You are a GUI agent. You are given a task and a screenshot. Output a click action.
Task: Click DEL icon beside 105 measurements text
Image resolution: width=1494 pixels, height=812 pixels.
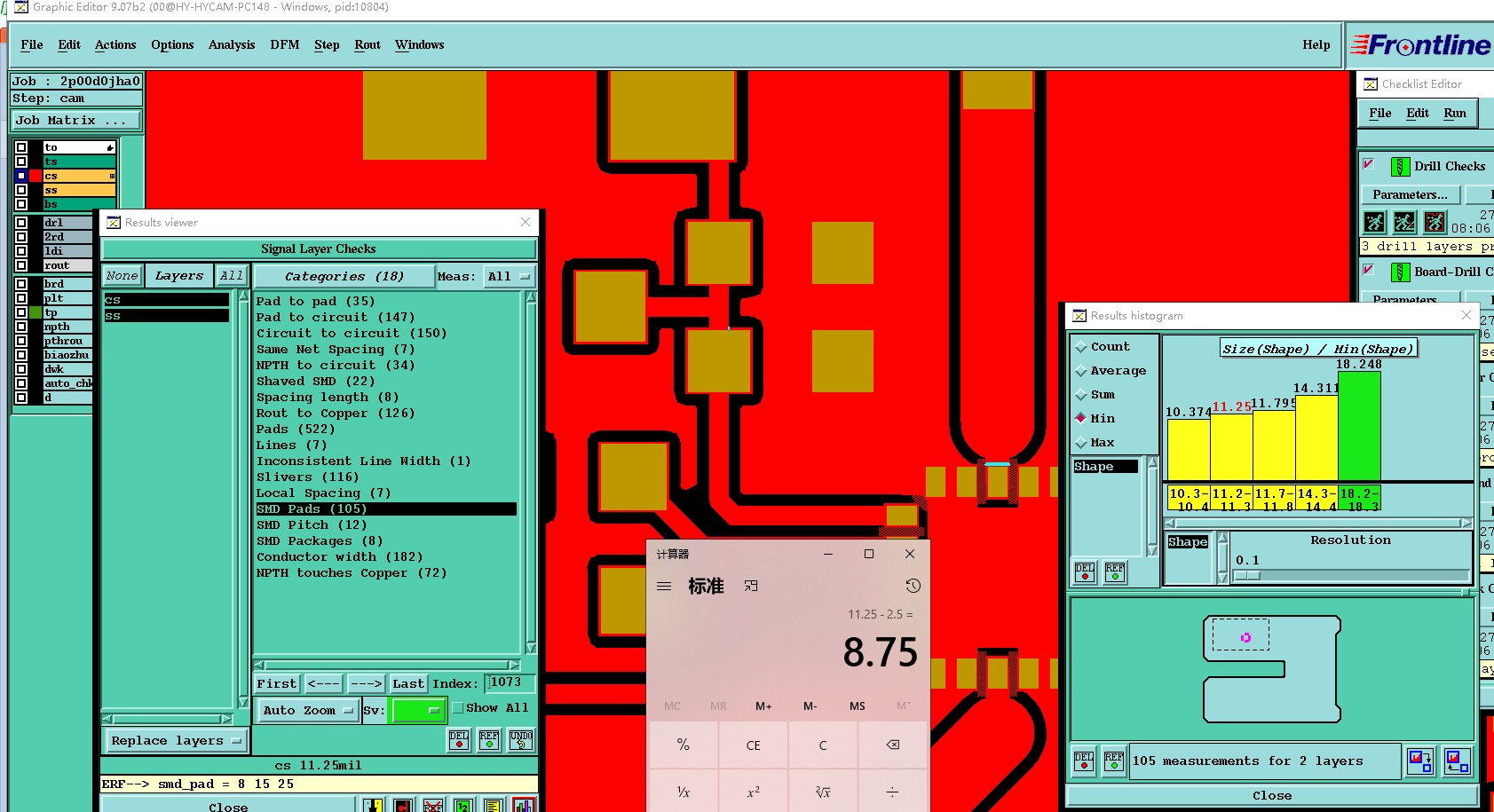[x=1084, y=761]
